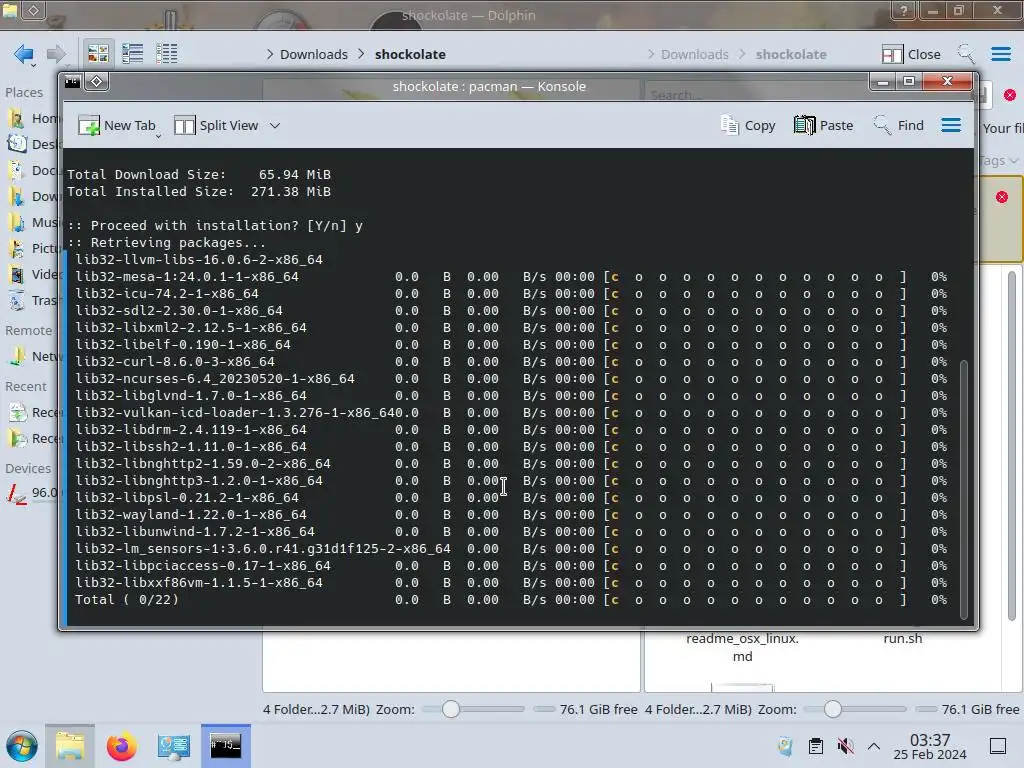Click the red close icon beside the Dolphin search field
The height and width of the screenshot is (768, 1024).
(x=1010, y=95)
